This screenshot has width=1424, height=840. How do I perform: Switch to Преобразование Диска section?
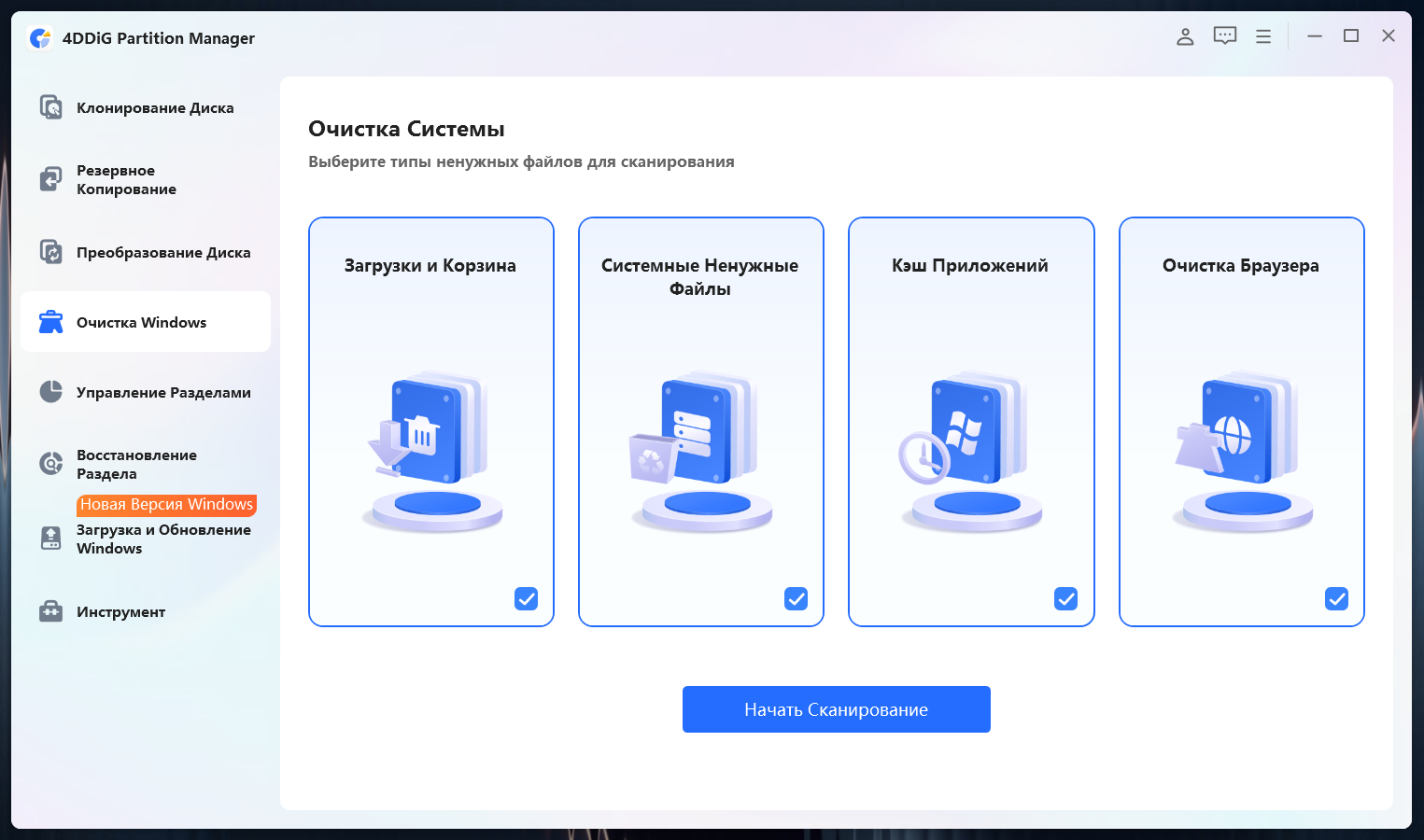coord(146,252)
